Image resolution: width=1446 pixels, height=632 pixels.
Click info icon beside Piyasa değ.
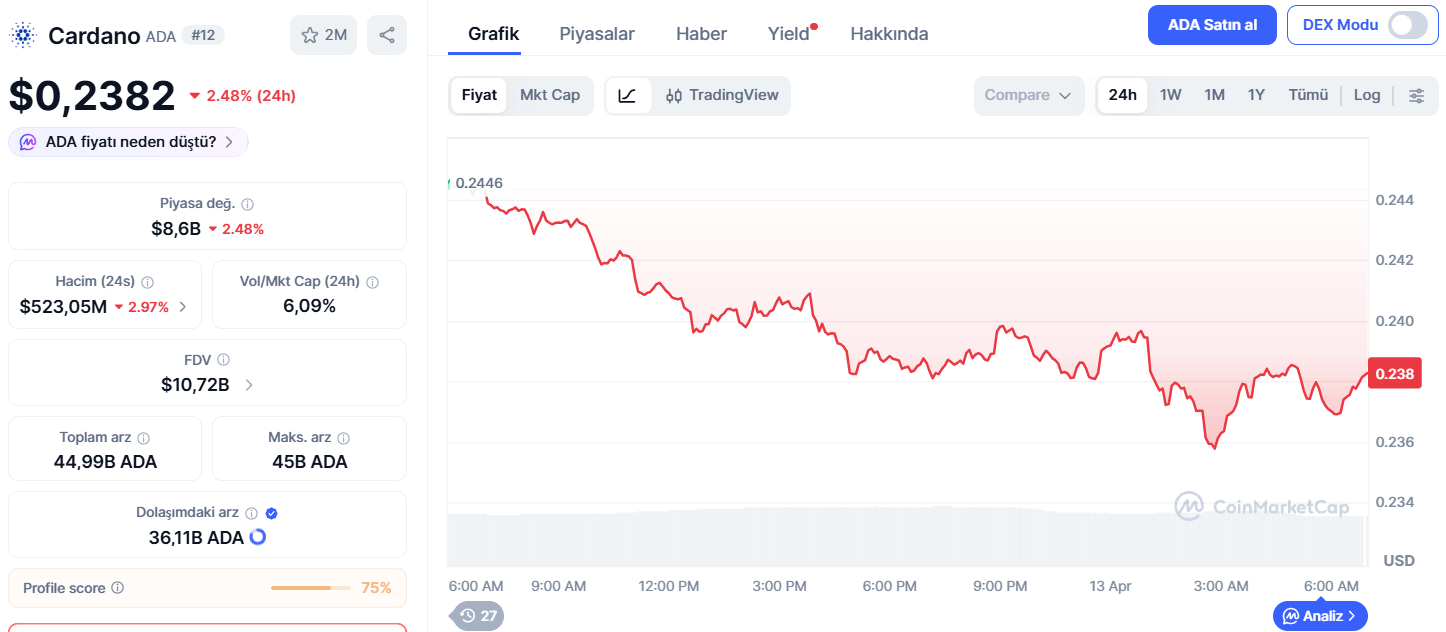pyautogui.click(x=248, y=204)
